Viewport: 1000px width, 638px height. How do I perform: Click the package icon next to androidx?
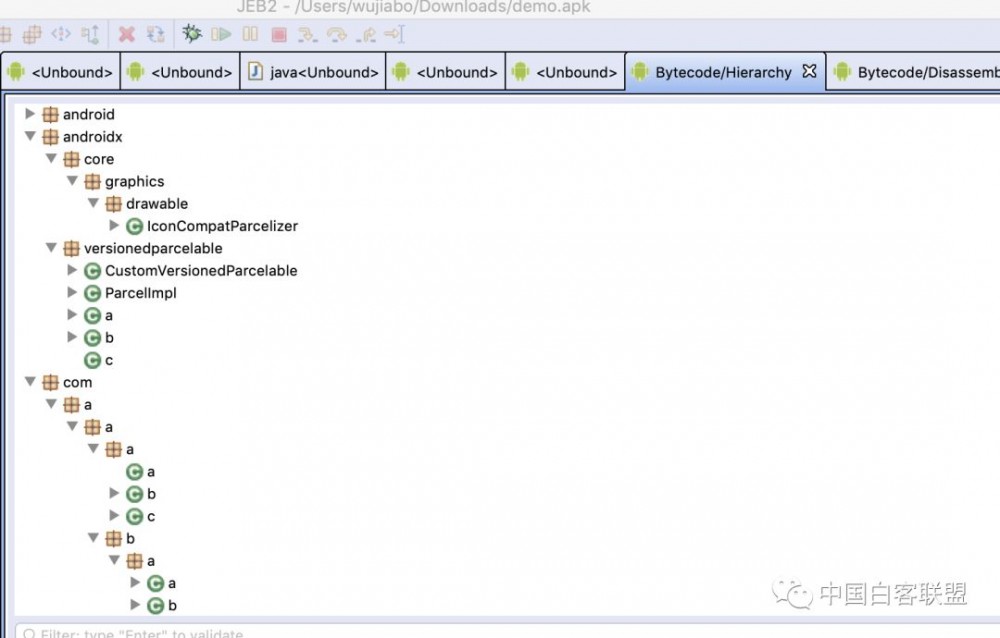[x=50, y=137]
